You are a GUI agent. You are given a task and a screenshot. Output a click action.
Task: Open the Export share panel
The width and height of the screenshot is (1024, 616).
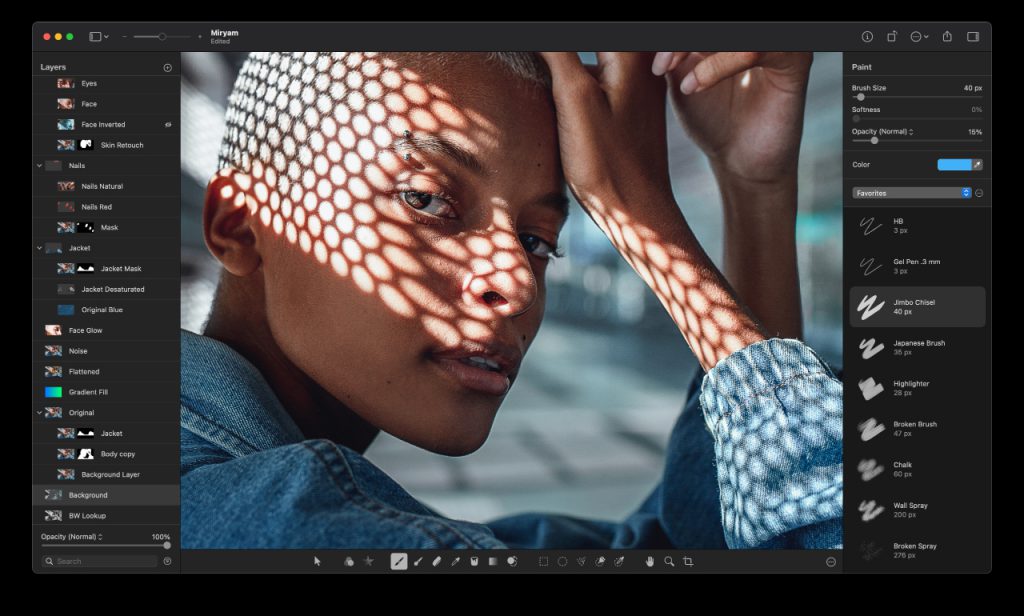tap(946, 36)
